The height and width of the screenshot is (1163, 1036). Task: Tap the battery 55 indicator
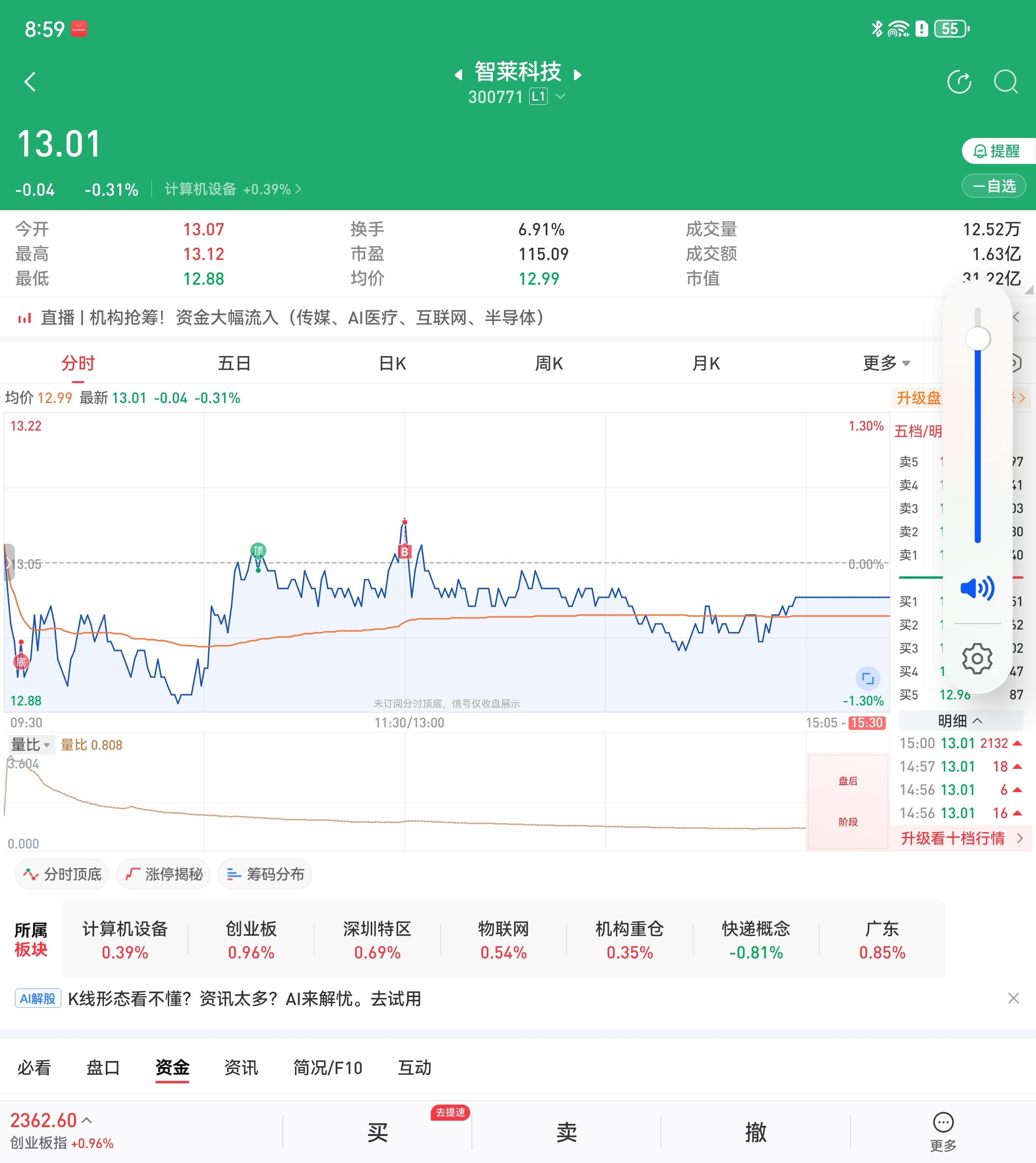point(951,28)
